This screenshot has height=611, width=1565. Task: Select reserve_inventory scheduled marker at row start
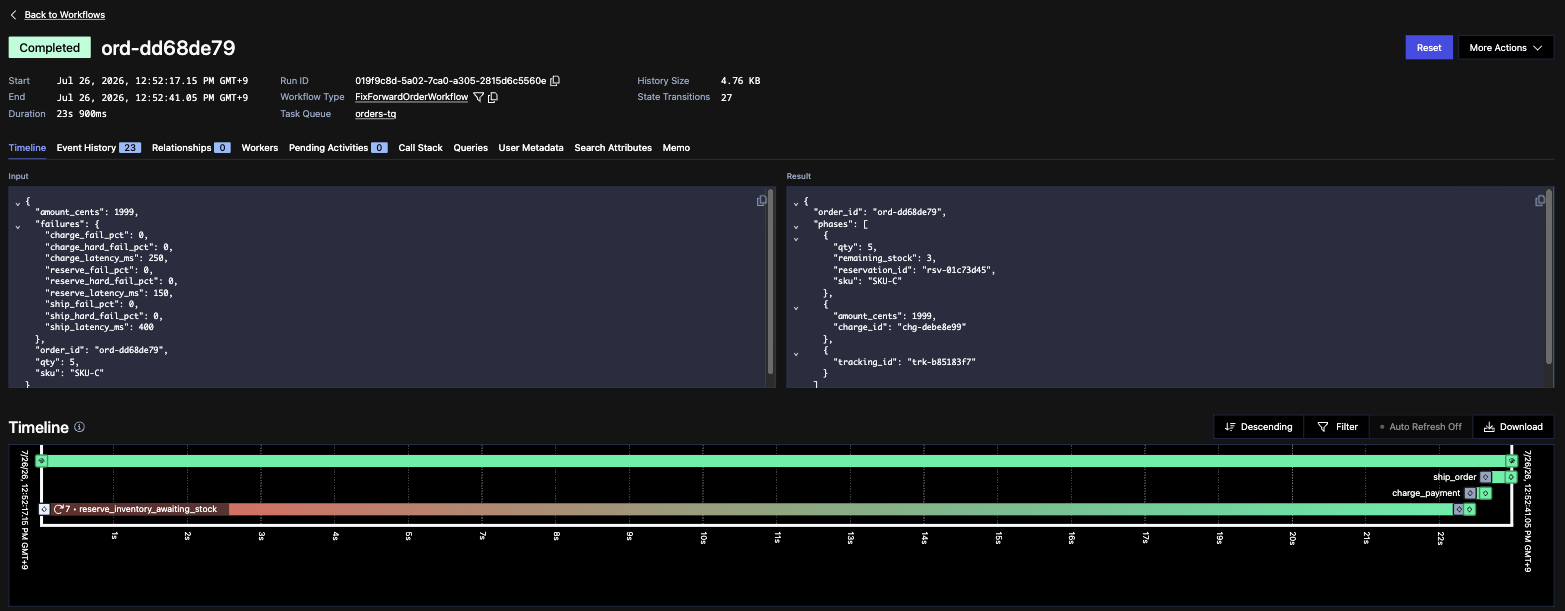click(44, 509)
